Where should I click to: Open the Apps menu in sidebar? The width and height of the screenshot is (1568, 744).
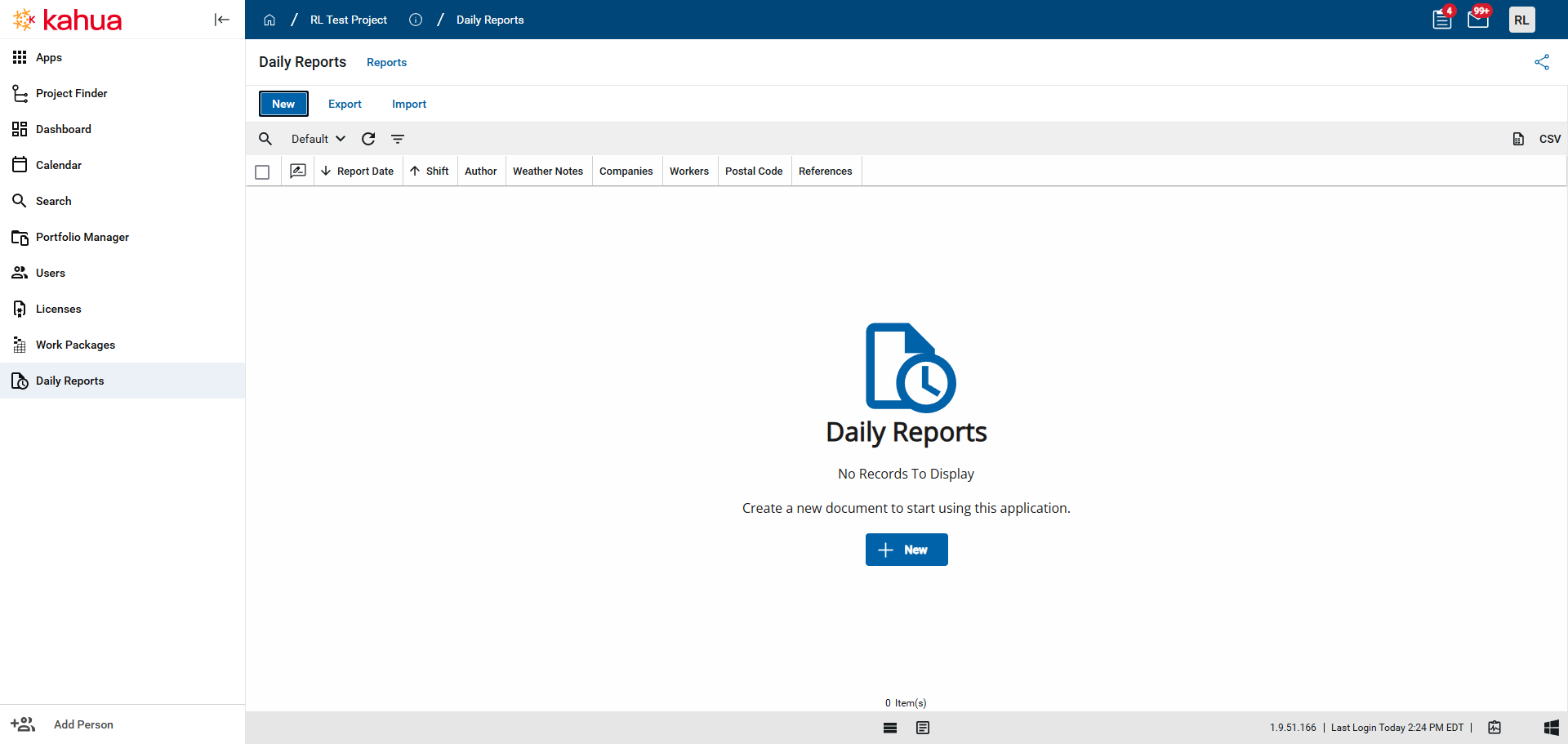tap(48, 57)
